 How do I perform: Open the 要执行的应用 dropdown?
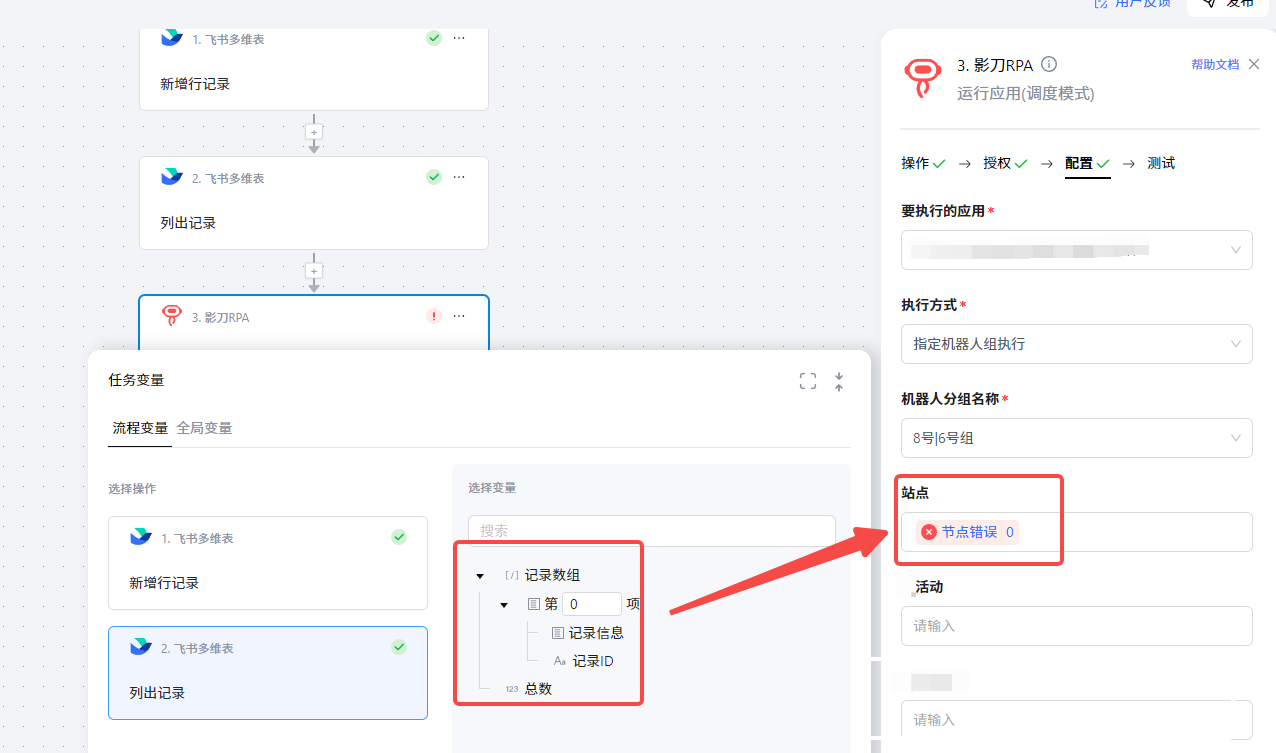click(1077, 250)
